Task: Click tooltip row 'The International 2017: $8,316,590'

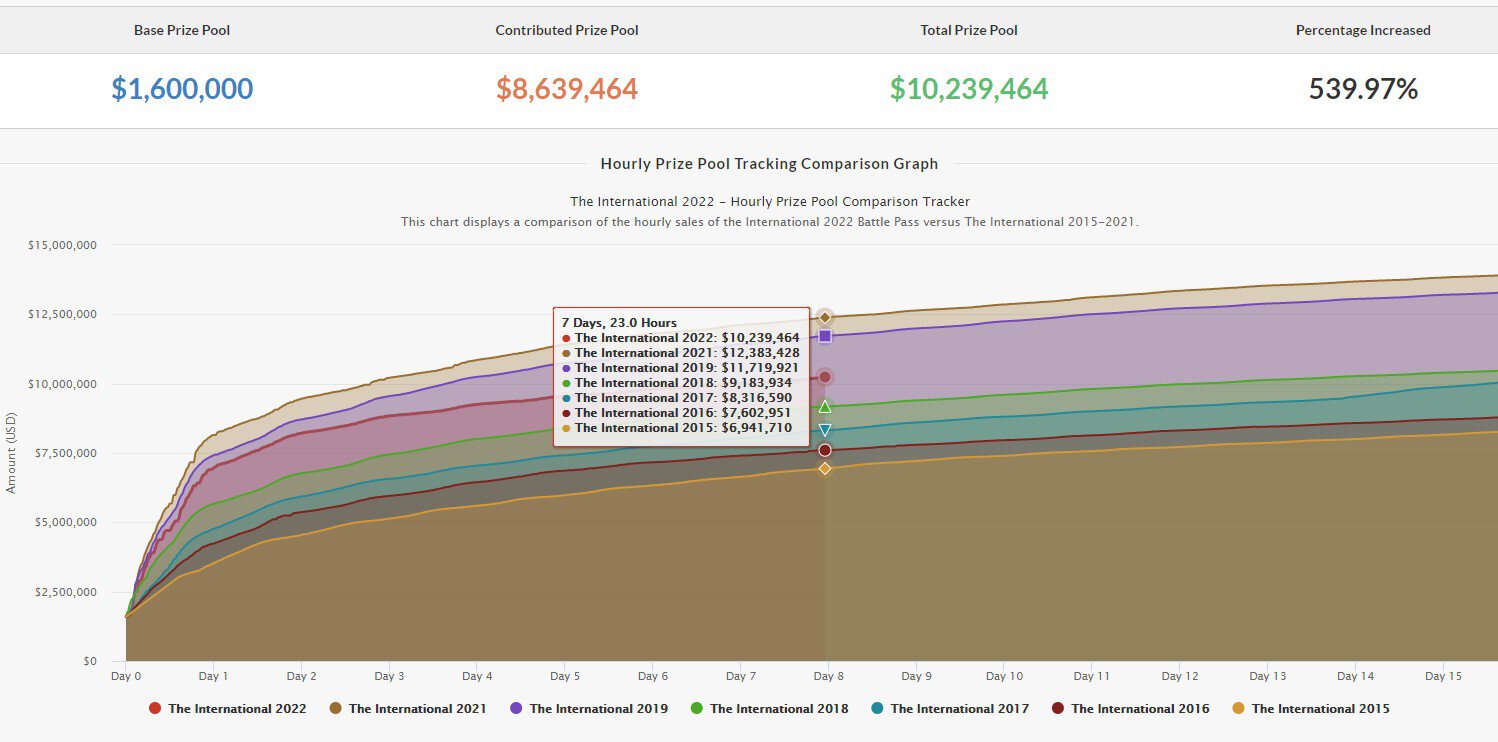Action: [x=677, y=398]
